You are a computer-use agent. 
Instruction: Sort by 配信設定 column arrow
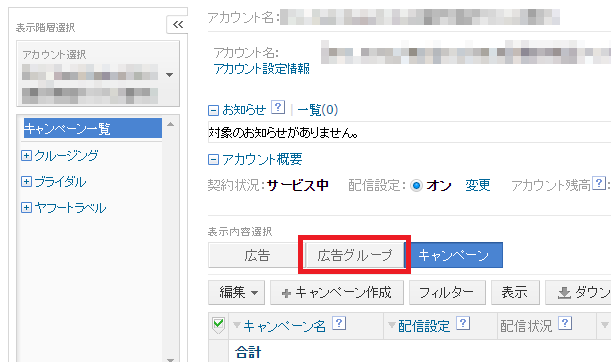coord(392,325)
